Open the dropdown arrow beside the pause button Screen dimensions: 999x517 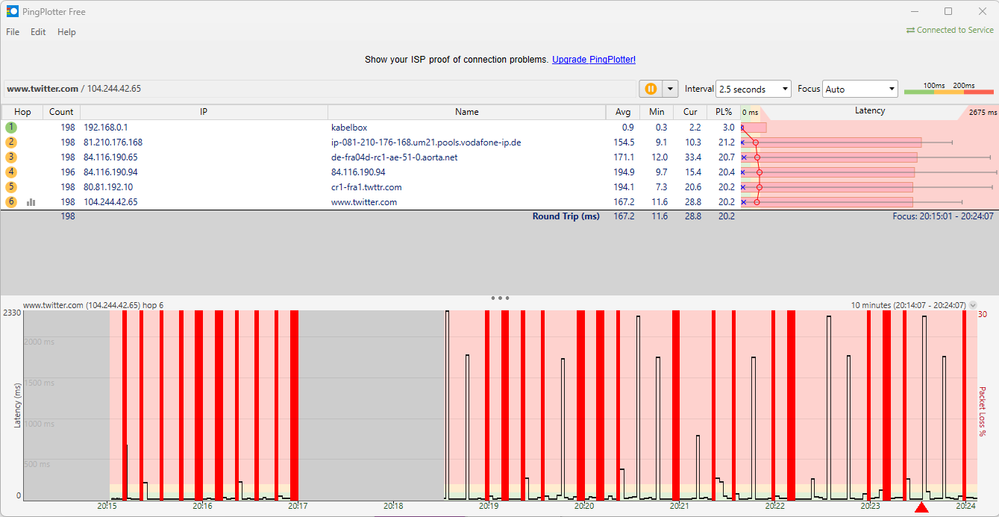point(671,89)
